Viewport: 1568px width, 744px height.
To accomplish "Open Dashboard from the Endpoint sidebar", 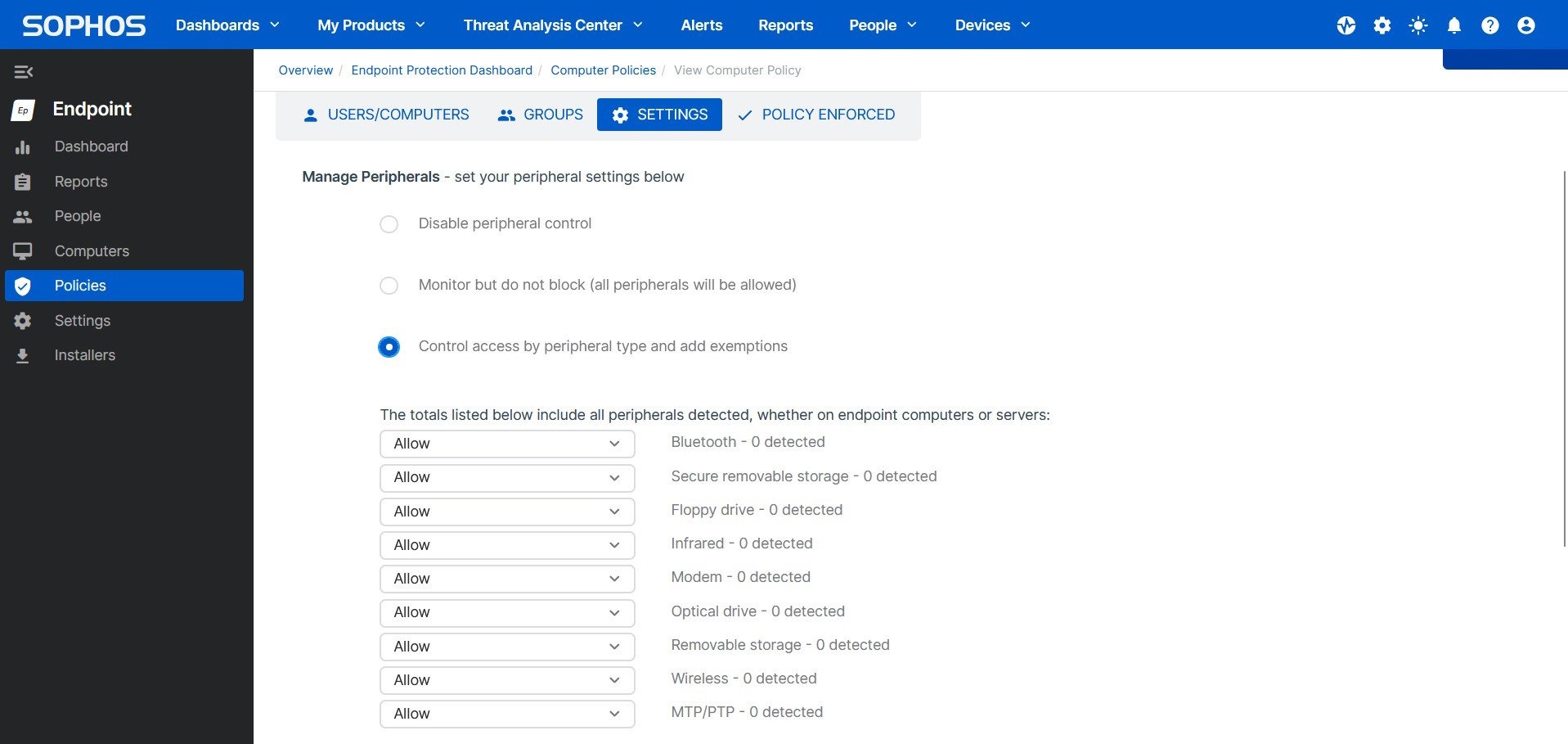I will 90,147.
